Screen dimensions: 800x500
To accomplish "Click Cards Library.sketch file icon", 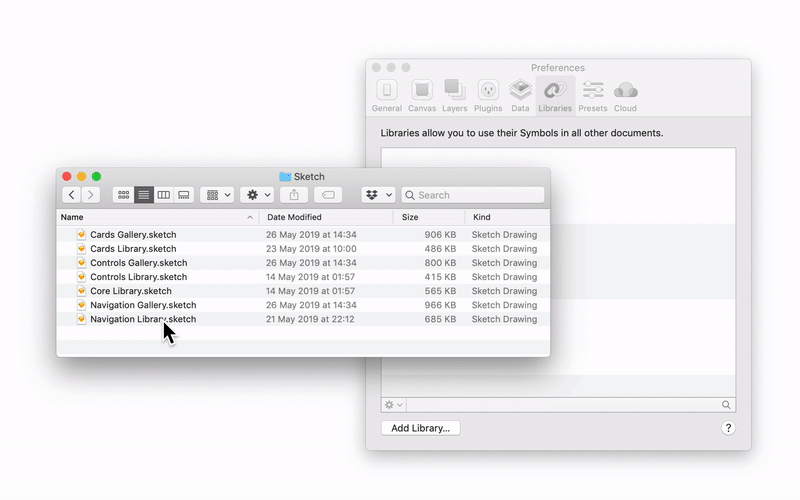I will coord(81,248).
